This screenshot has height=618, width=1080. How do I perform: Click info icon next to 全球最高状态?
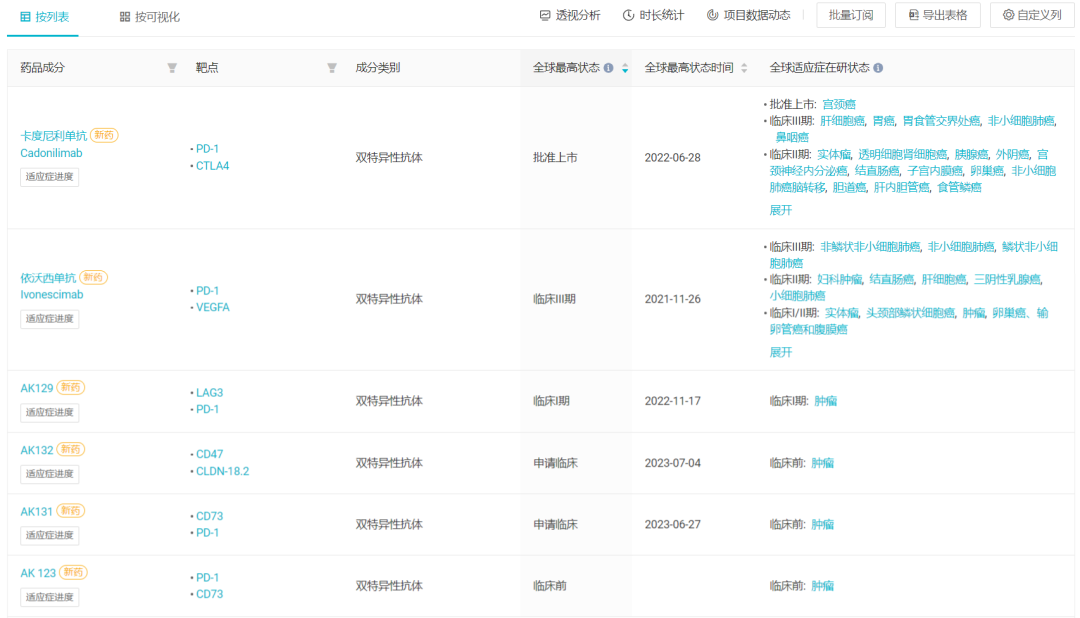[x=609, y=68]
